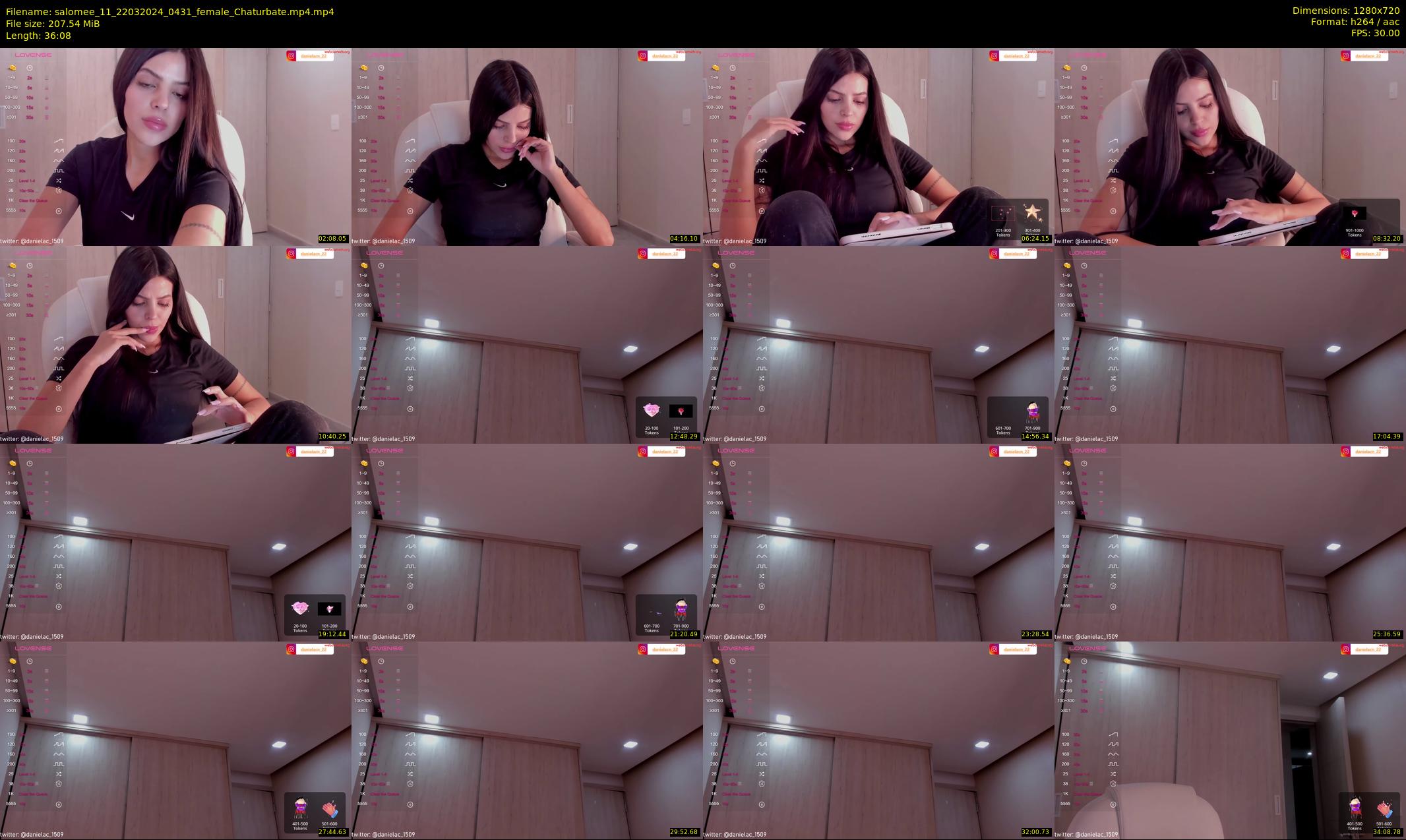Click the Filename line in the header
1406x840 pixels.
(x=170, y=12)
